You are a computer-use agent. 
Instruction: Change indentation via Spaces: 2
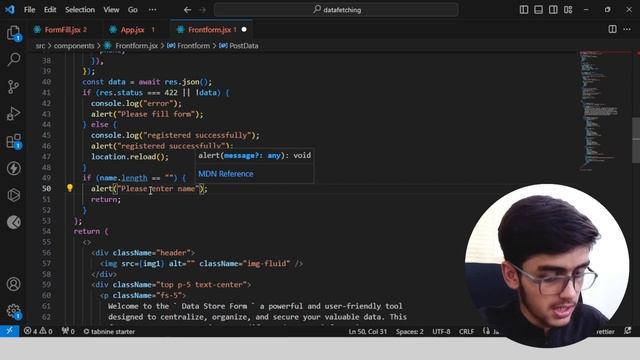(x=409, y=331)
